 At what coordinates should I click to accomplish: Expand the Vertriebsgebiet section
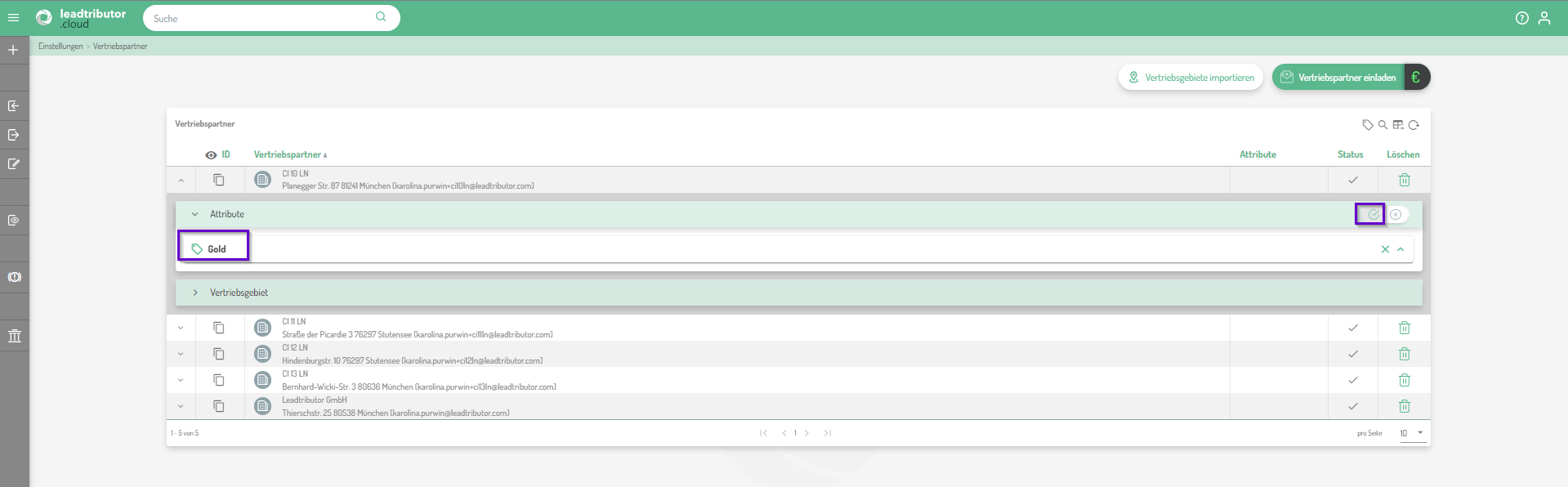(x=195, y=293)
